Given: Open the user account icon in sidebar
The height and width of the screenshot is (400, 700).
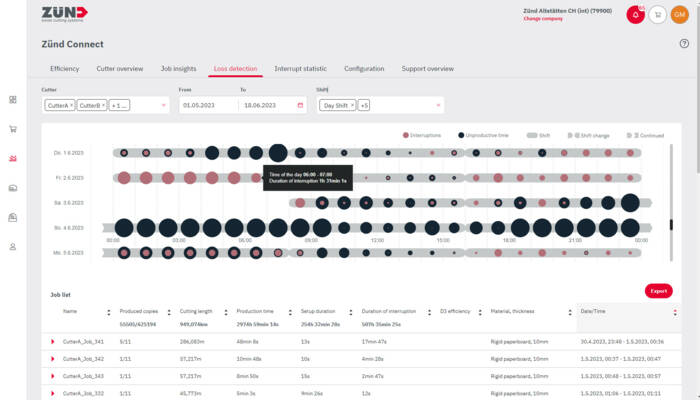Looking at the screenshot, I should point(13,246).
